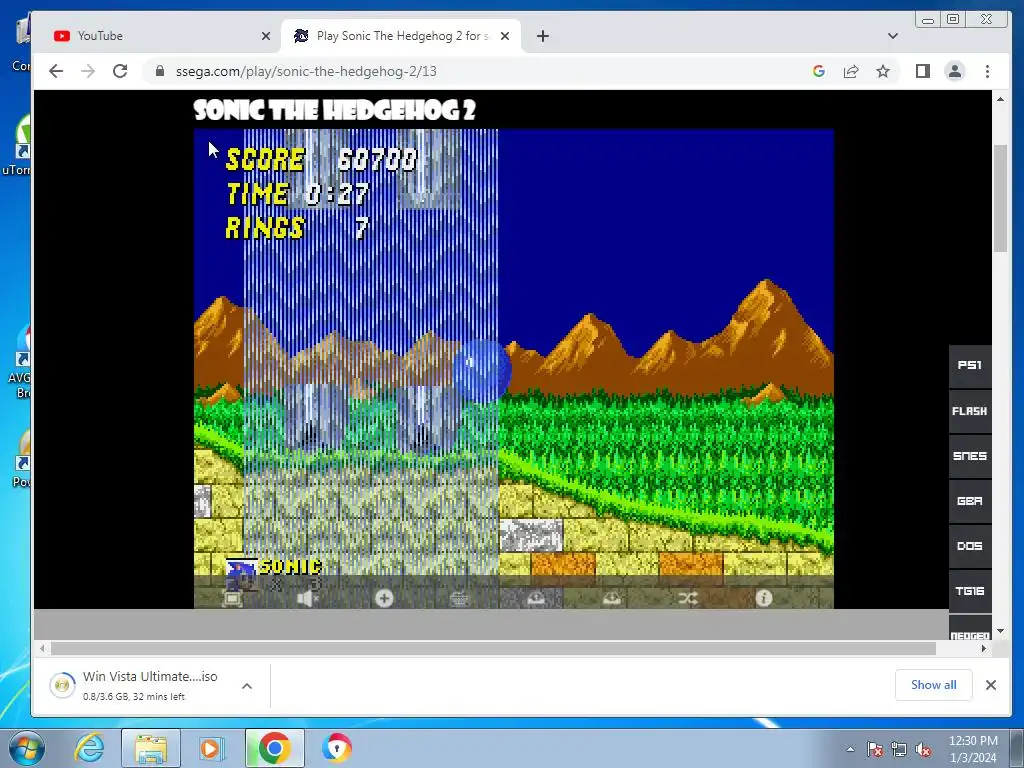Screen dimensions: 1024x768
Task: Click the scroll up arrow
Action: [1000, 99]
